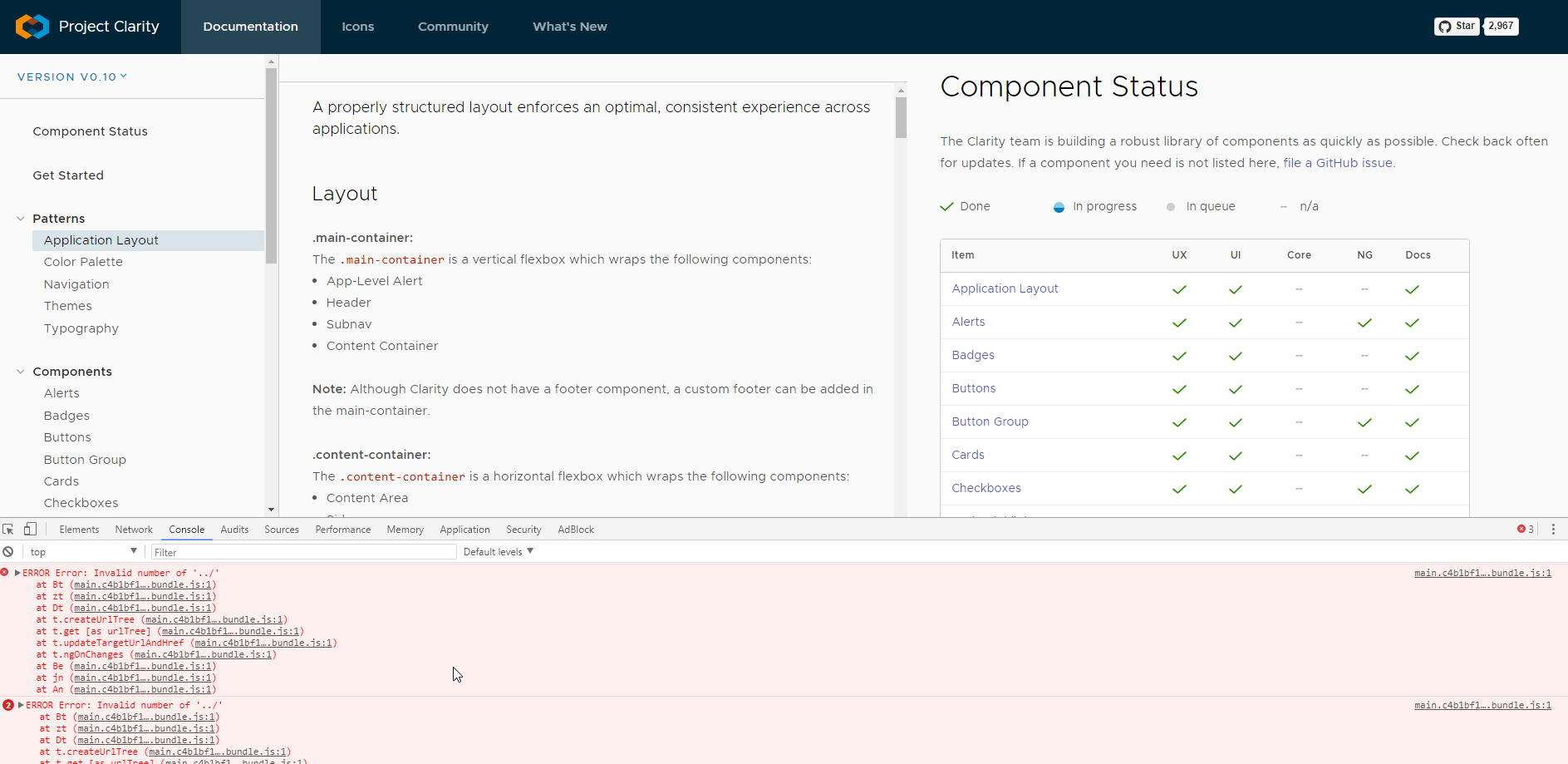Select the inspect element tool in DevTools
This screenshot has width=1568, height=764.
[8, 529]
